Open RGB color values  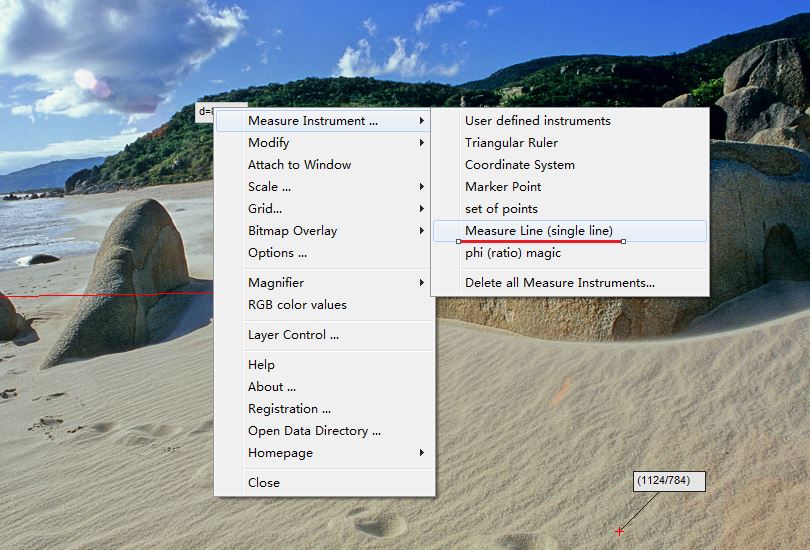click(297, 305)
